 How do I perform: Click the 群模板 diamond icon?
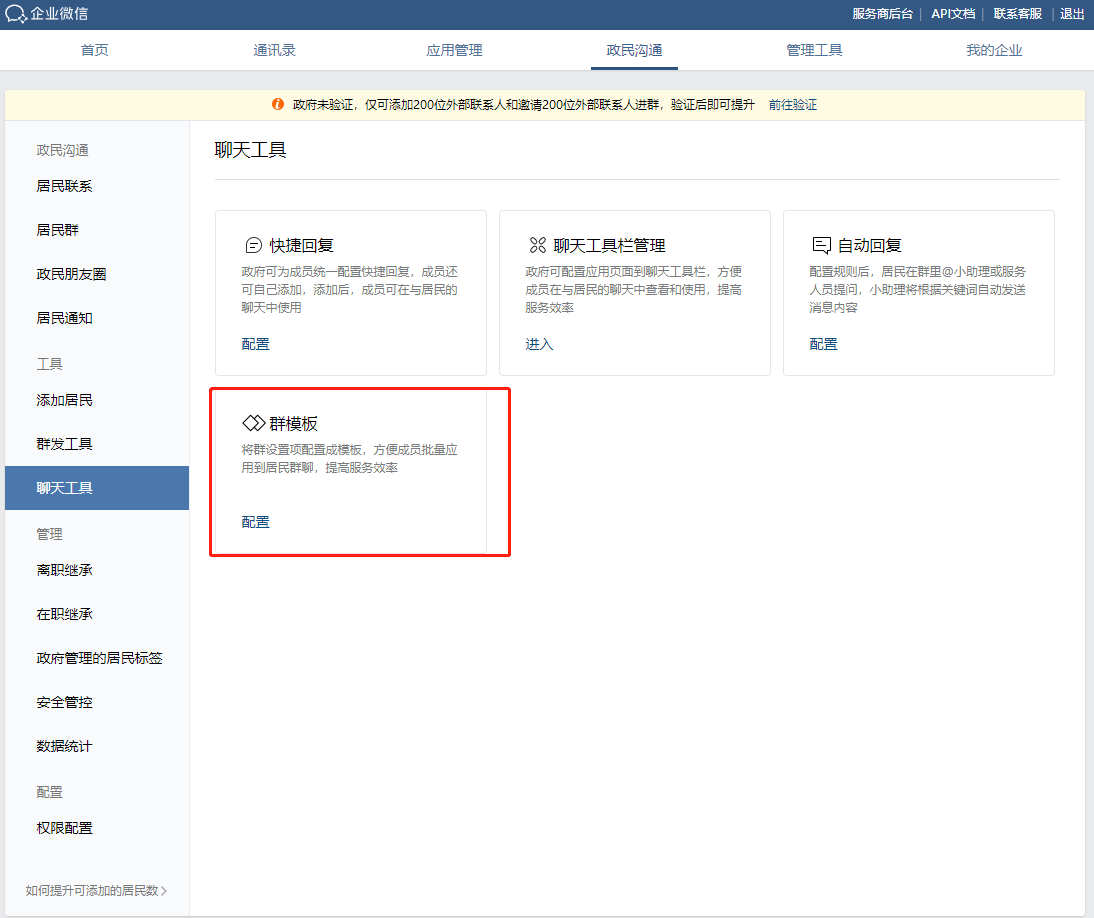point(252,423)
